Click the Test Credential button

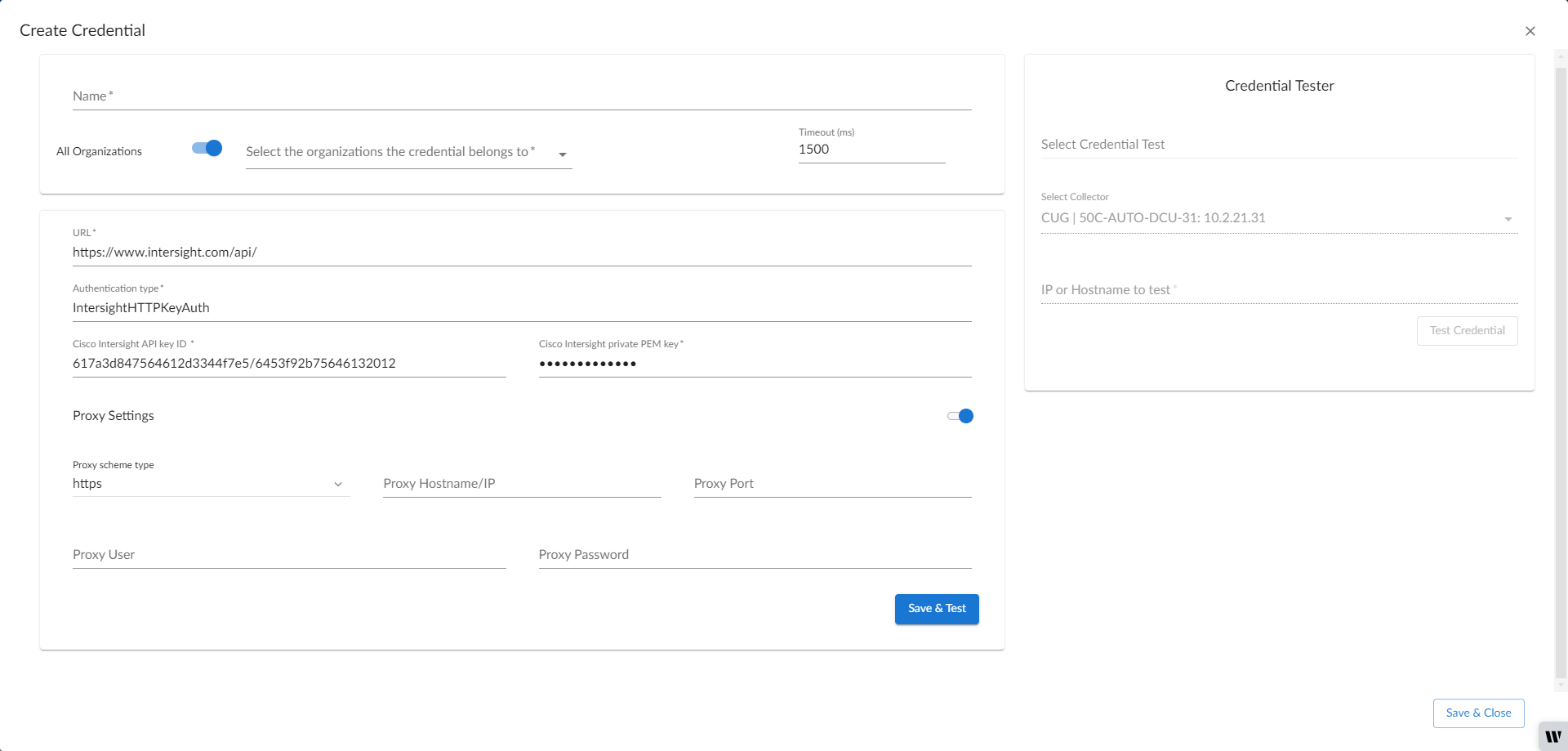pyautogui.click(x=1467, y=331)
